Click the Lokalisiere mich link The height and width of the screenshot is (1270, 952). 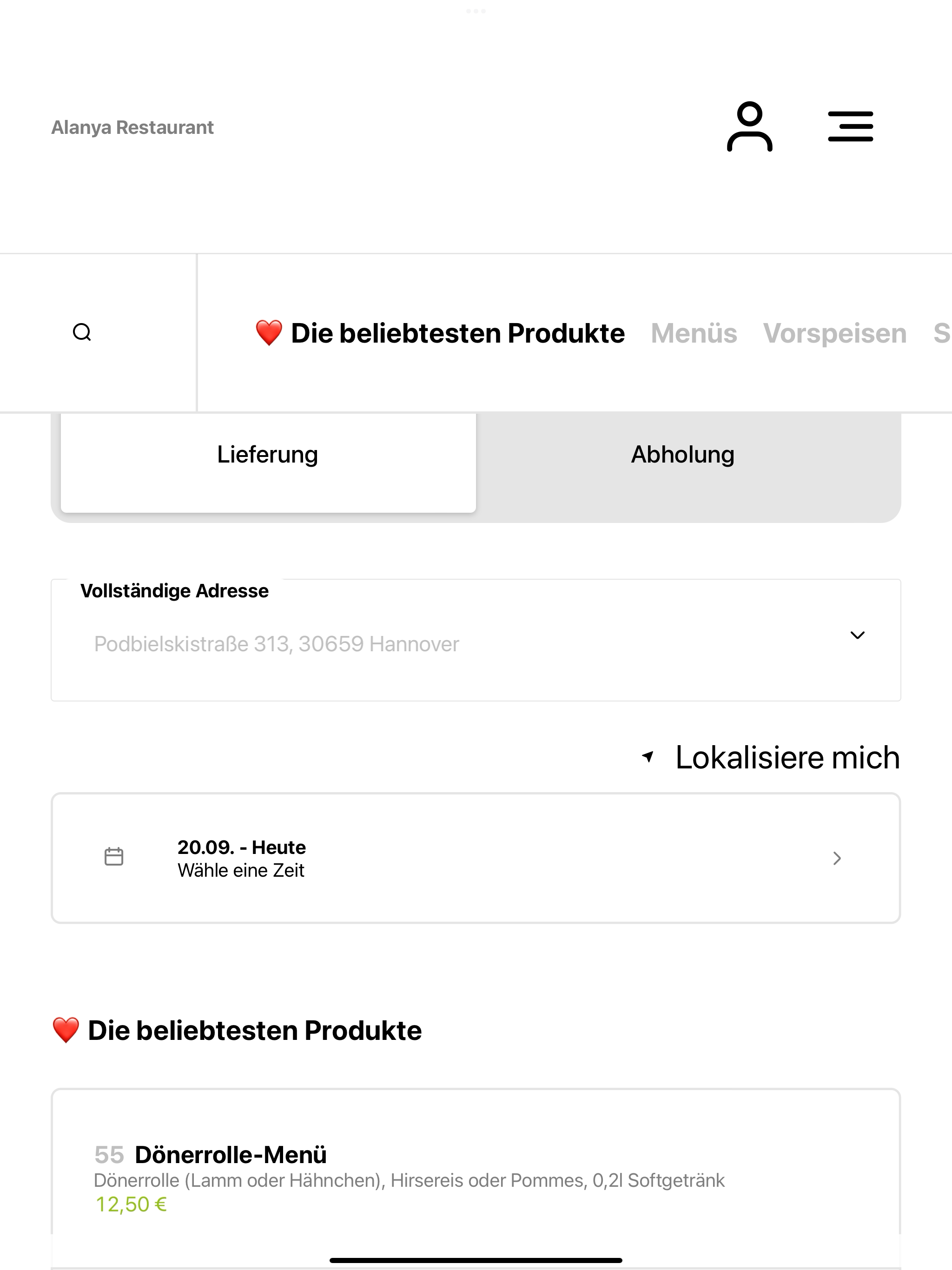click(787, 757)
